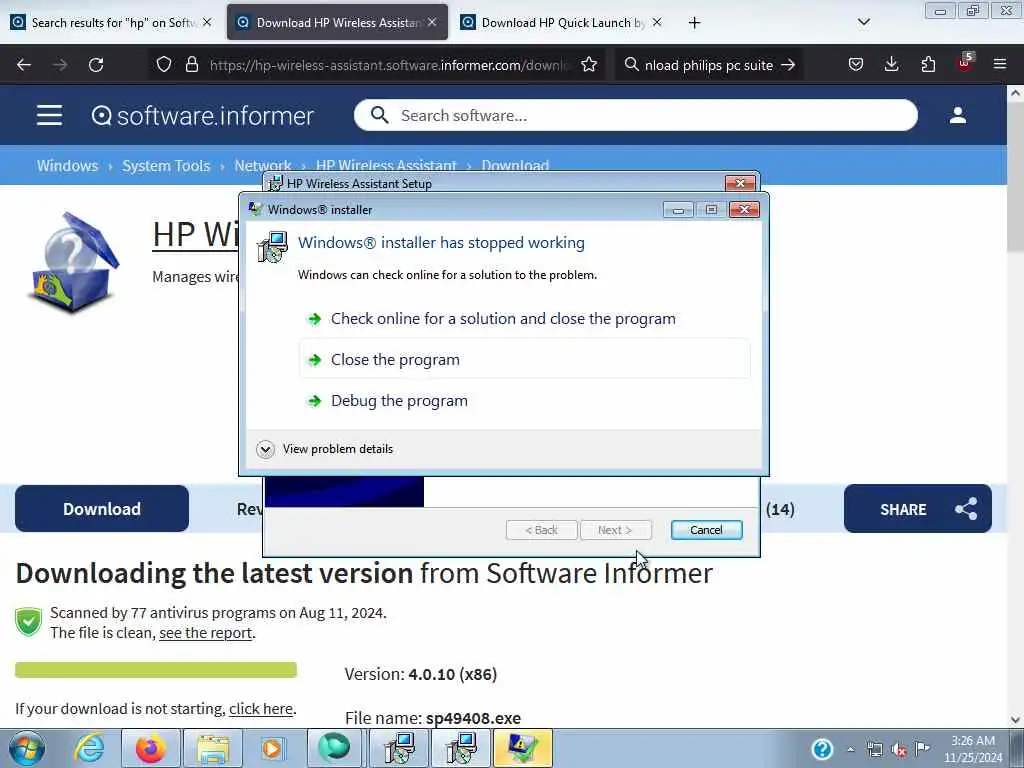The width and height of the screenshot is (1024, 768).
Task: Click the search arrow in Firefox search box
Action: click(788, 65)
